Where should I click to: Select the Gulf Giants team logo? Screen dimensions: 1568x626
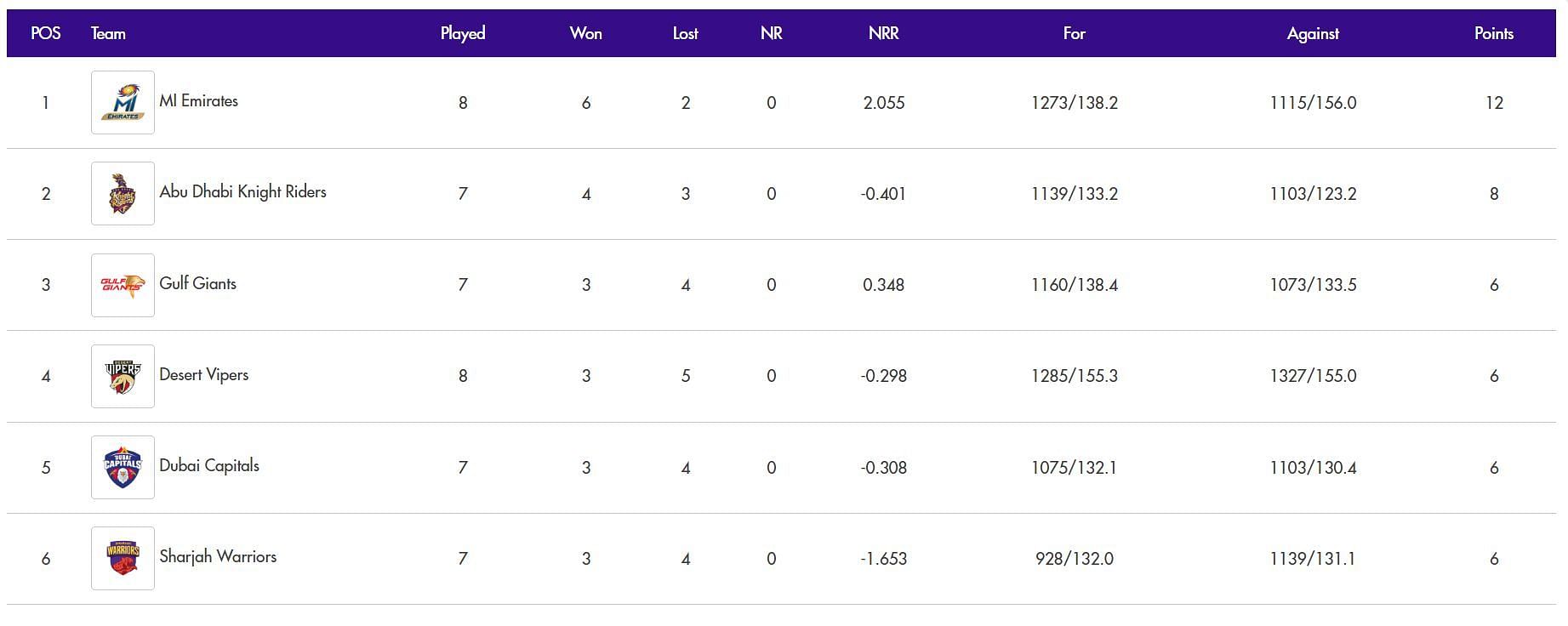pos(123,285)
